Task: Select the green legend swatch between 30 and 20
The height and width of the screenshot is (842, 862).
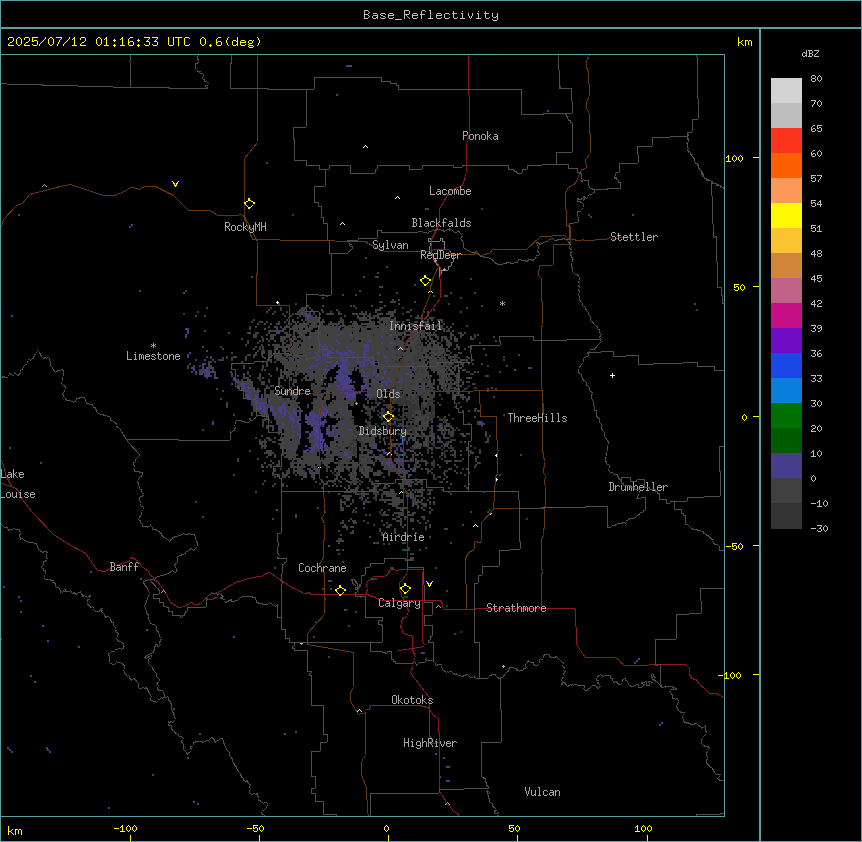Action: 786,416
